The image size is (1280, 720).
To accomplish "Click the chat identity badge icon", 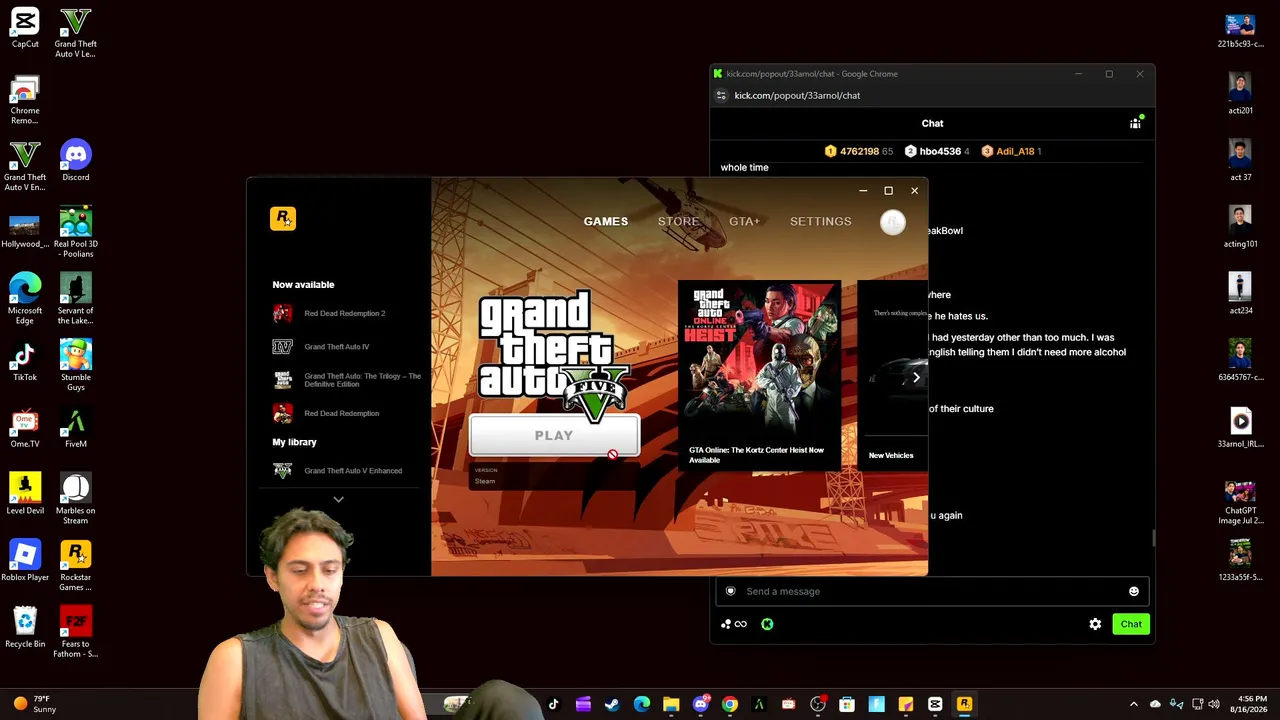I will pos(731,591).
